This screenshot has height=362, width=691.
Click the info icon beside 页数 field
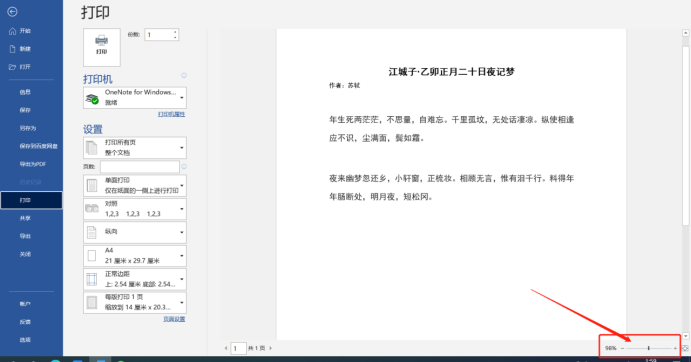coord(184,167)
